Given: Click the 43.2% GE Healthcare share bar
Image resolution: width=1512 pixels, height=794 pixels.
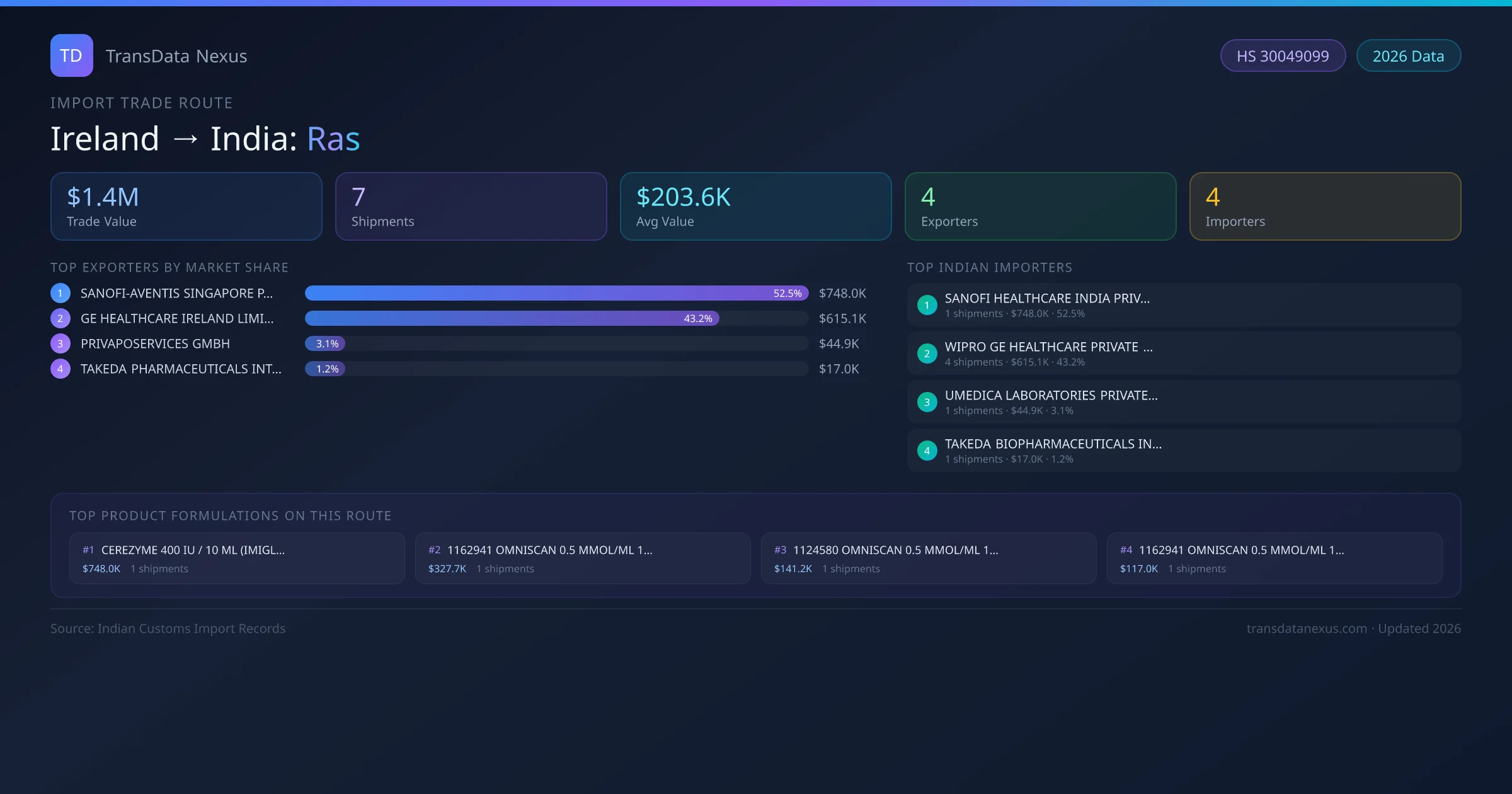Looking at the screenshot, I should pos(512,318).
